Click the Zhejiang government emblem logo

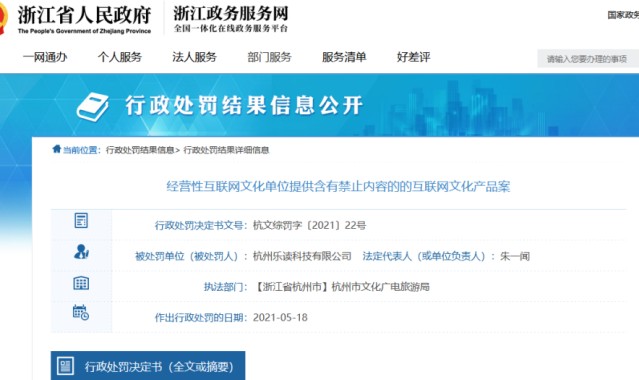tap(3, 18)
